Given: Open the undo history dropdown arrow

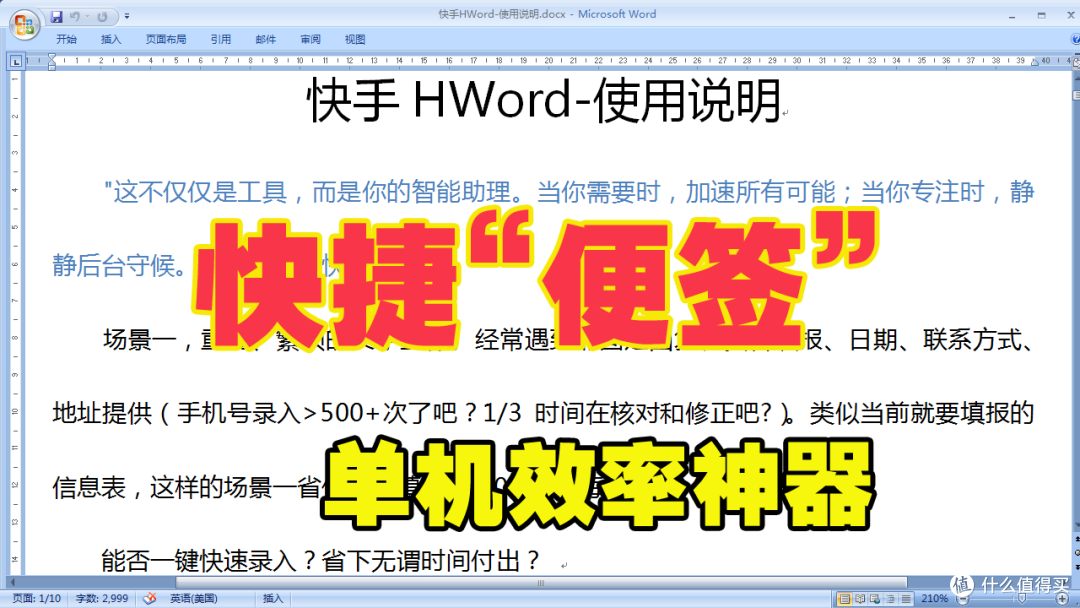Looking at the screenshot, I should (x=87, y=17).
